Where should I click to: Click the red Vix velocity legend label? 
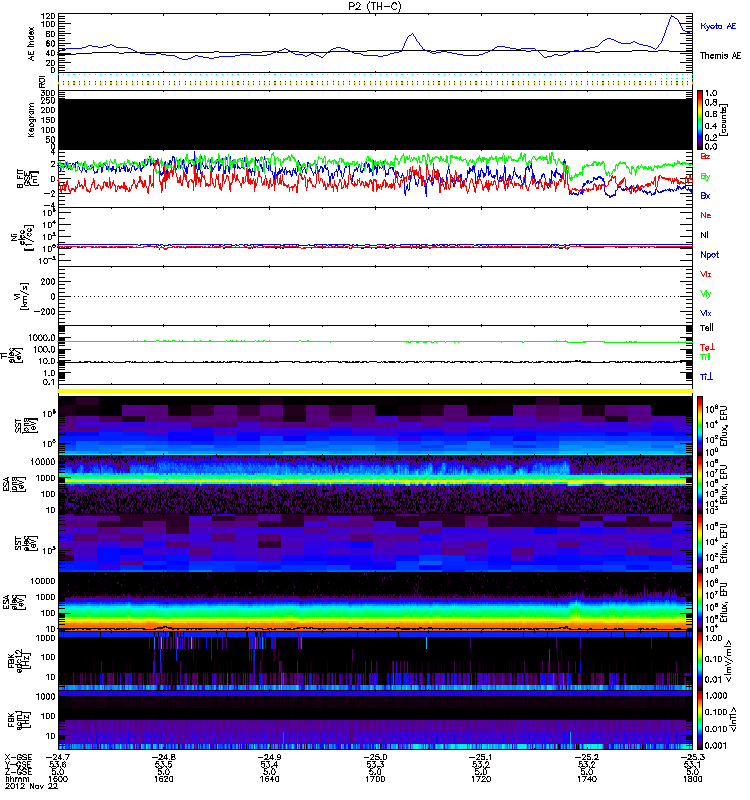tap(705, 274)
